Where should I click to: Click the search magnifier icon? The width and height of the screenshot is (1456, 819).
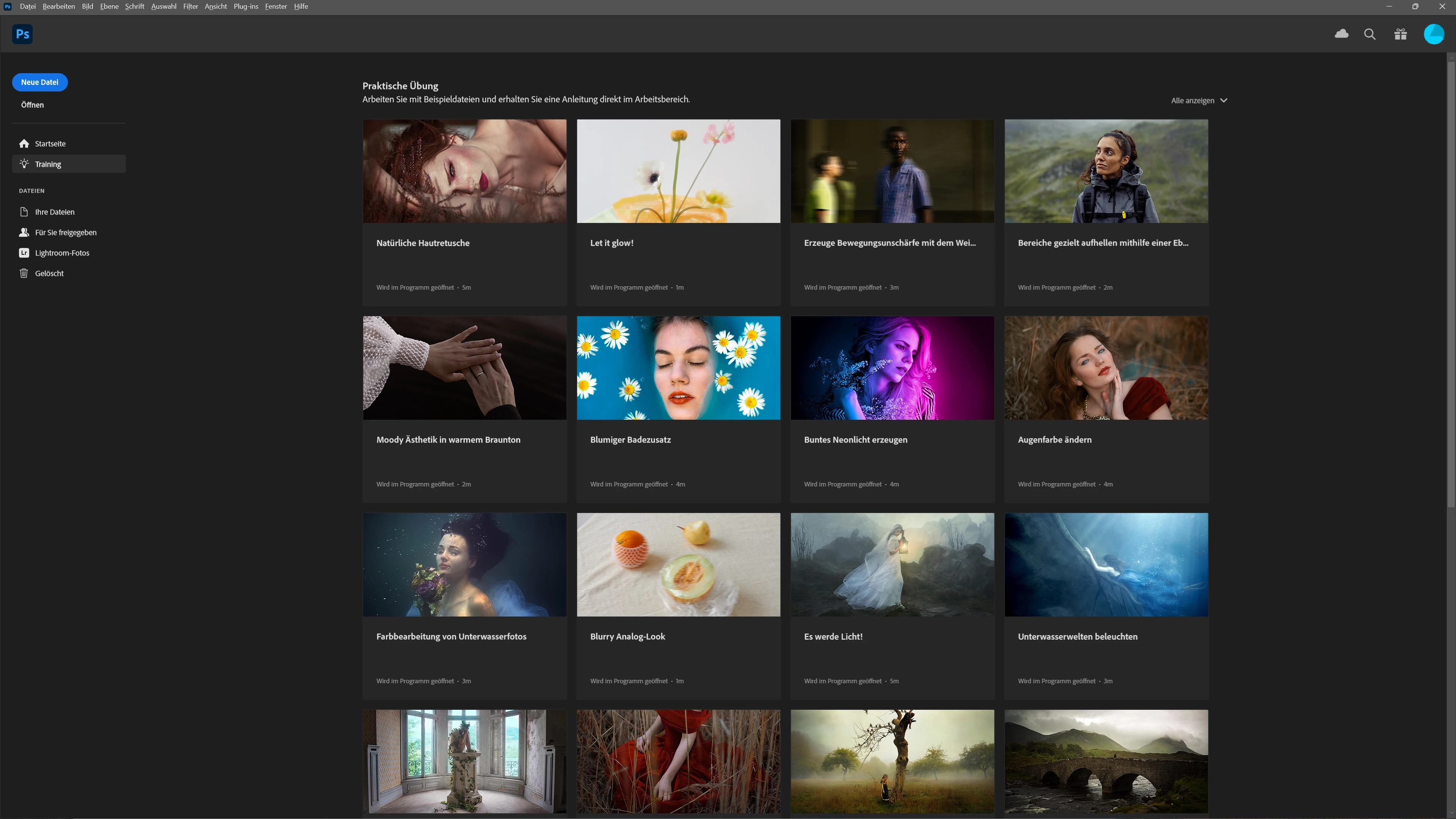1370,34
